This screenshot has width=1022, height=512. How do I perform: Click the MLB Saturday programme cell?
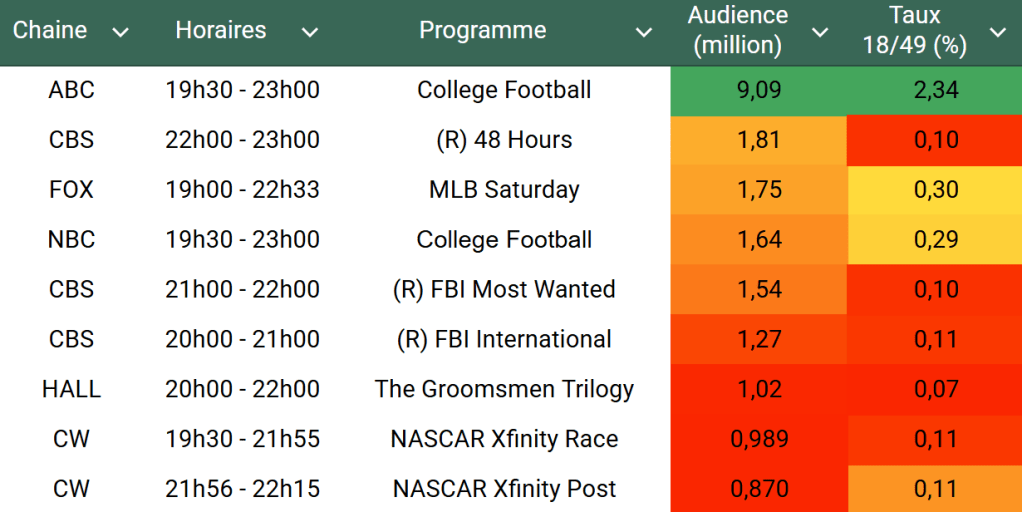click(x=504, y=190)
